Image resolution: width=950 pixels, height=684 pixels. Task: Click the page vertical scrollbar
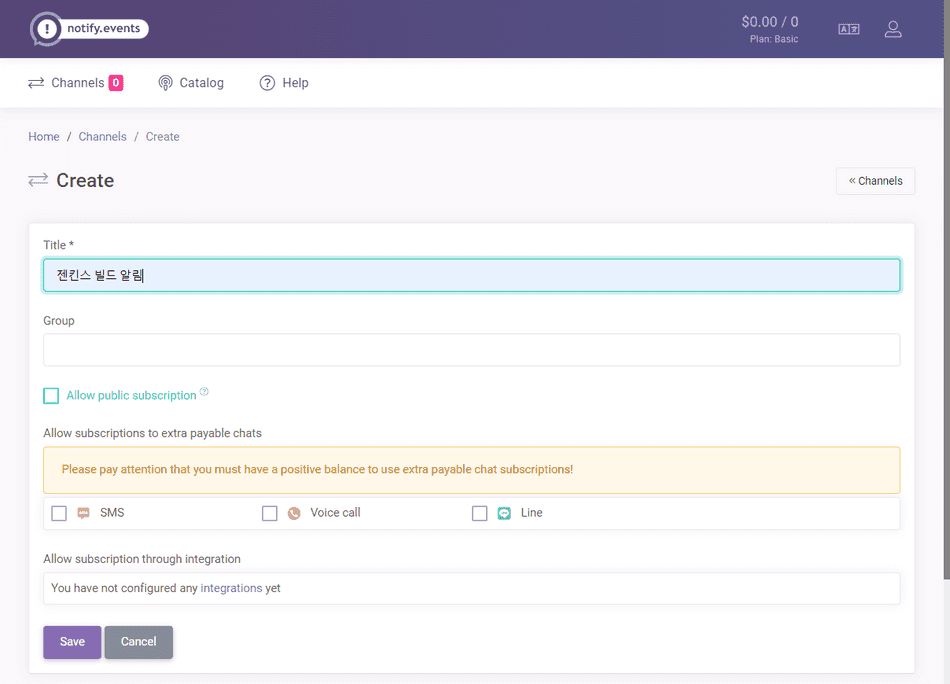[x=946, y=290]
